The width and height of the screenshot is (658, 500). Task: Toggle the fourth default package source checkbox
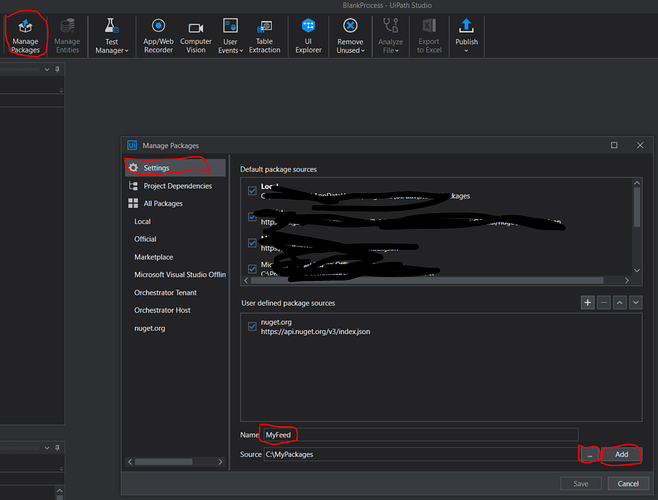252,269
